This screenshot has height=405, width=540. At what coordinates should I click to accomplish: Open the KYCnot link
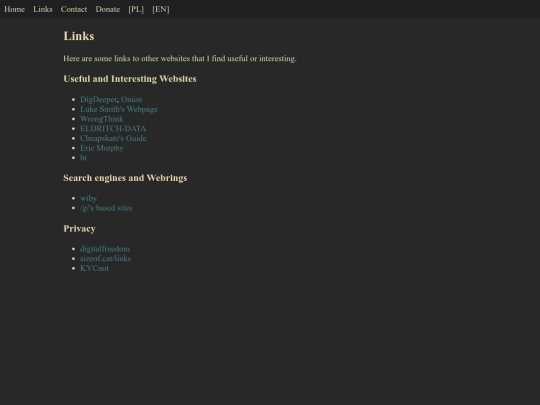point(94,268)
